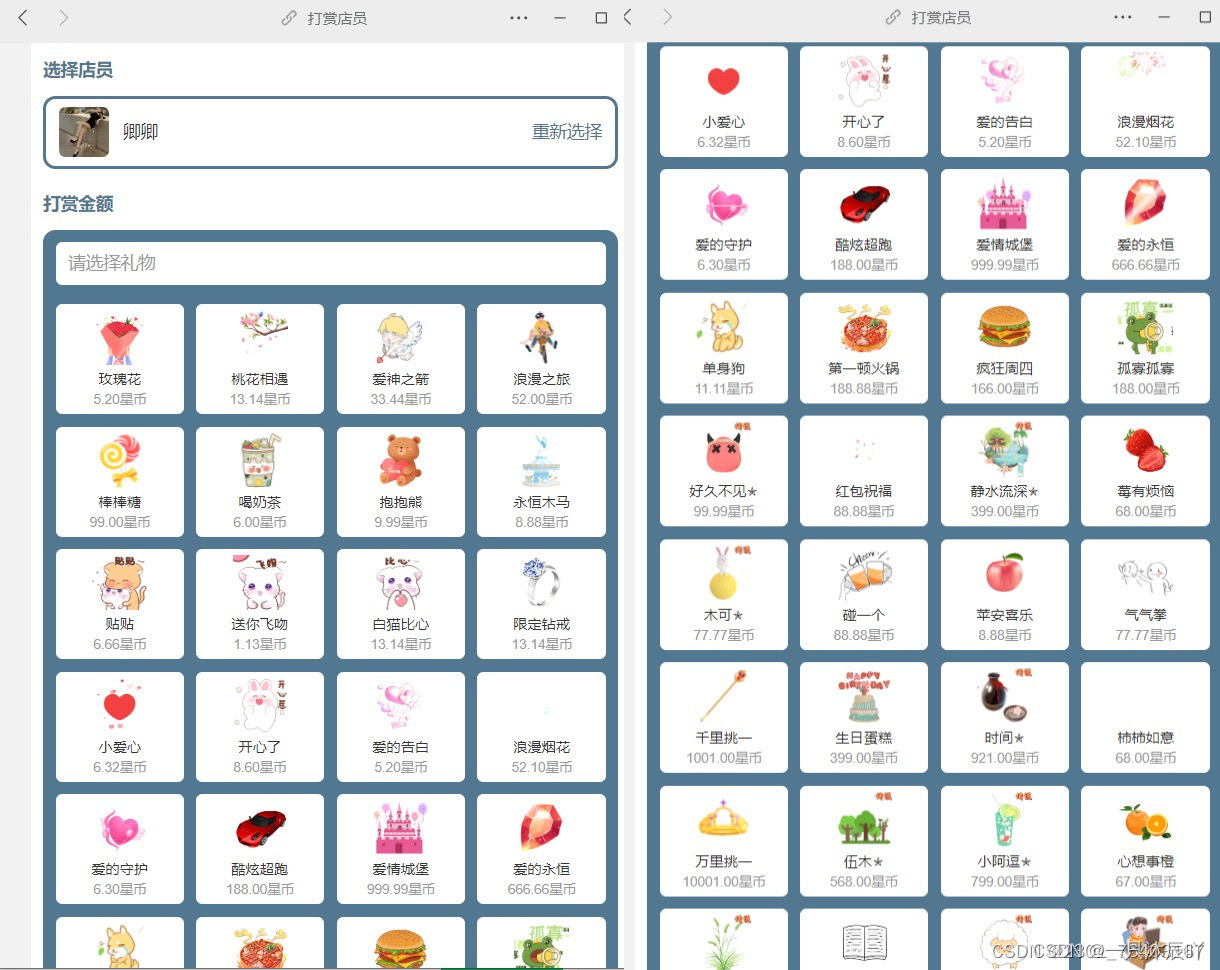Select 酷炫超跑 car gift in left window
Image resolution: width=1220 pixels, height=970 pixels.
pos(260,849)
